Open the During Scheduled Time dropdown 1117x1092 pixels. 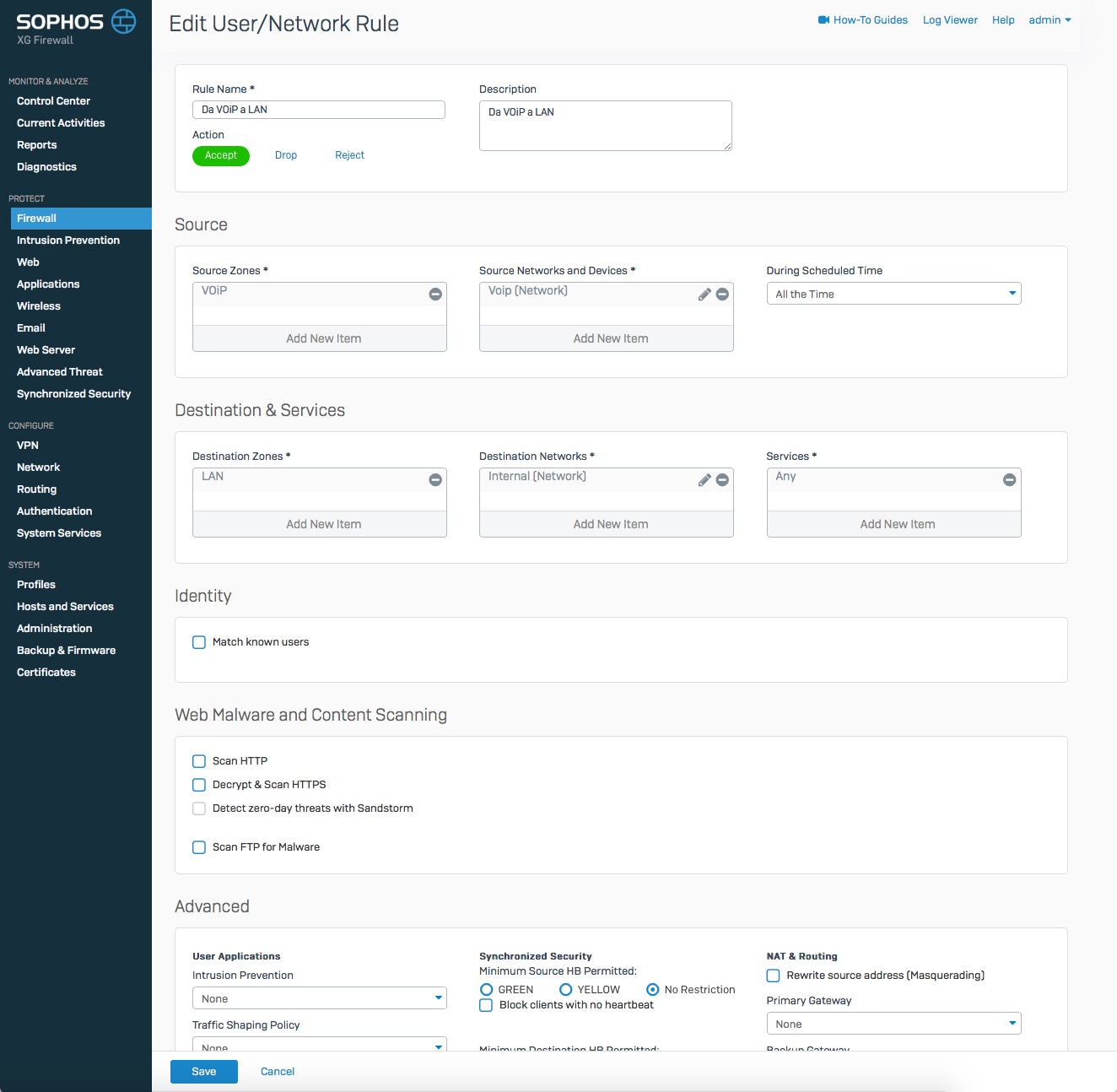(893, 294)
